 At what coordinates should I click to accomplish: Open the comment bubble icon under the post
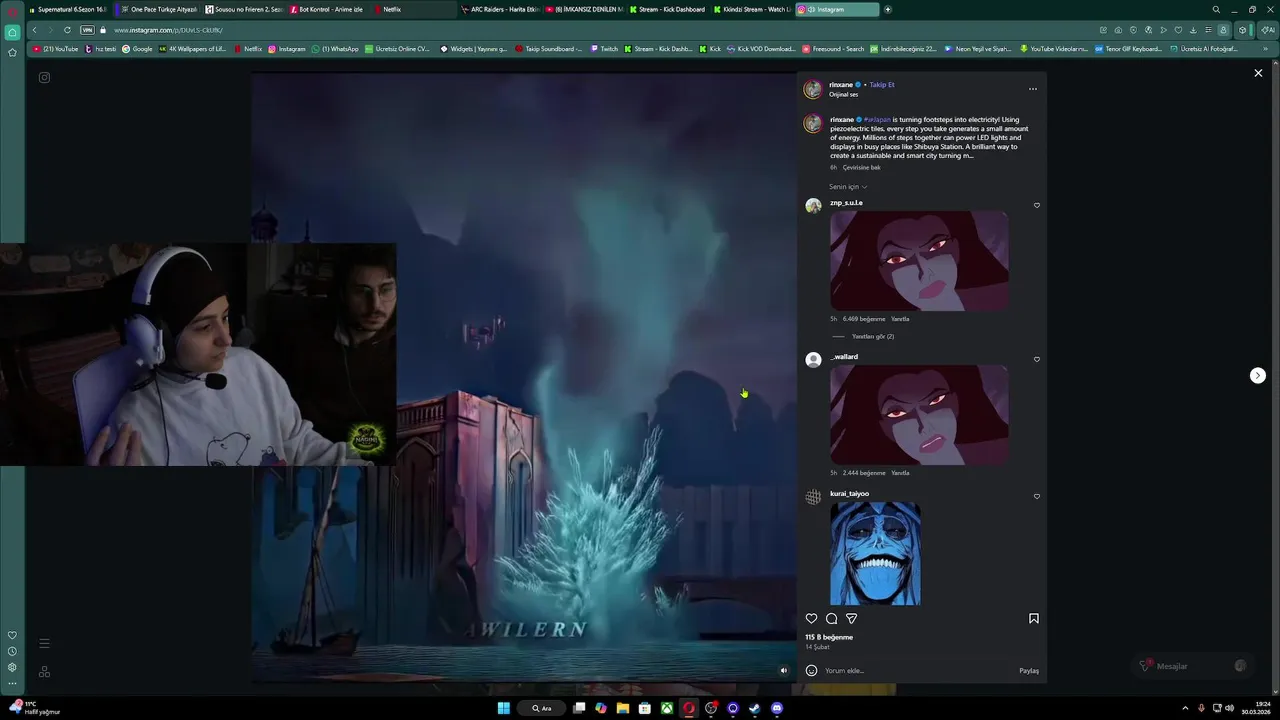coord(831,618)
